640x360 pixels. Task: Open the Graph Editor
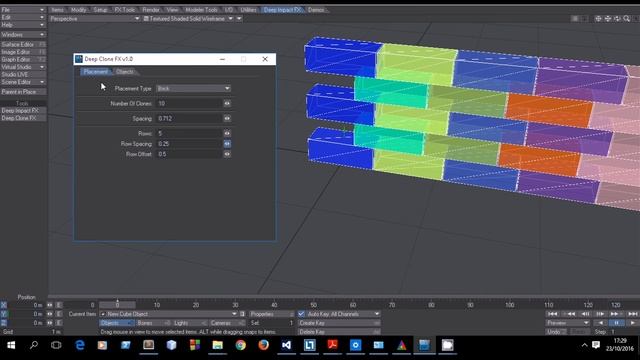coord(23,60)
